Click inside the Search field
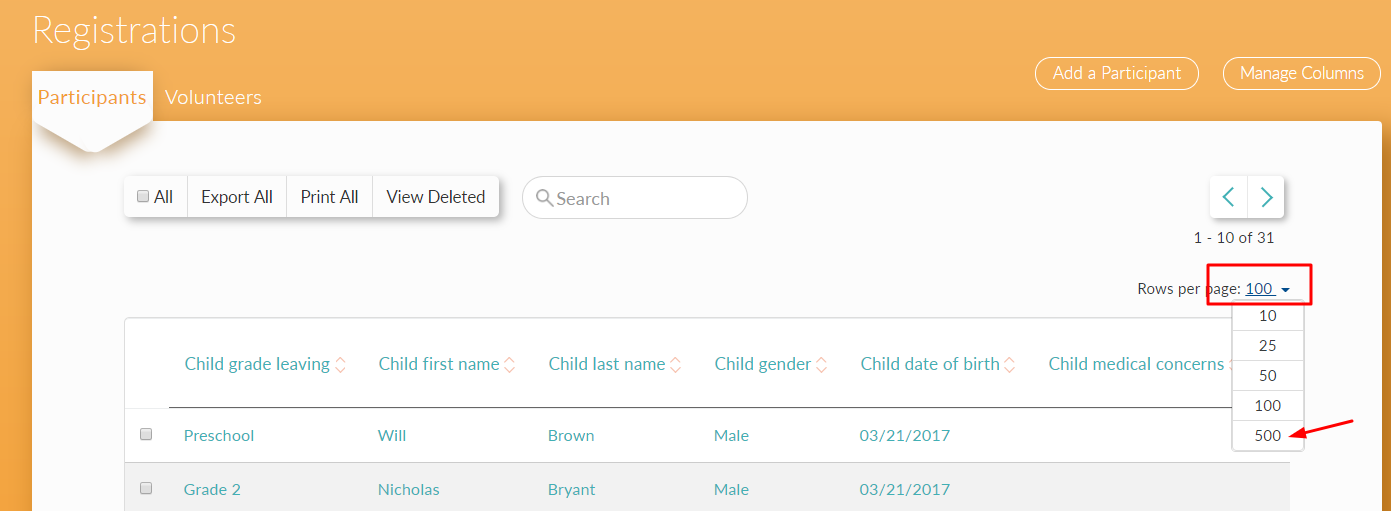Screen dimensions: 1391x511 point(645,198)
